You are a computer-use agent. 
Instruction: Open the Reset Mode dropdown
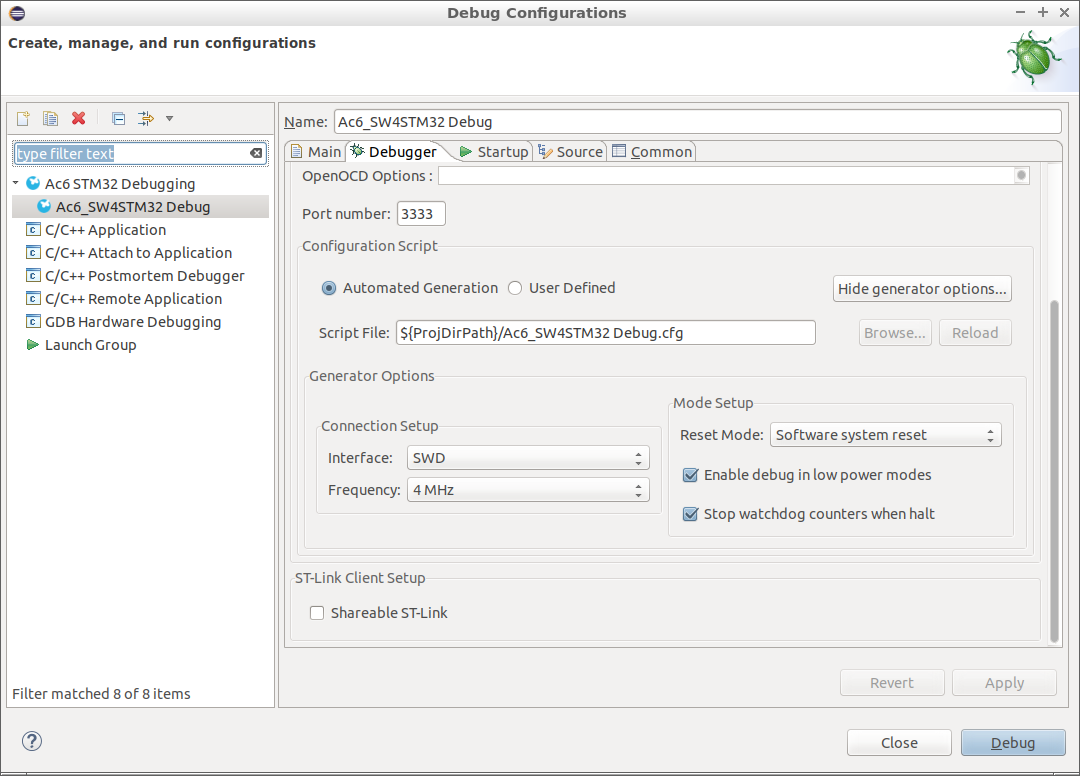(x=885, y=435)
